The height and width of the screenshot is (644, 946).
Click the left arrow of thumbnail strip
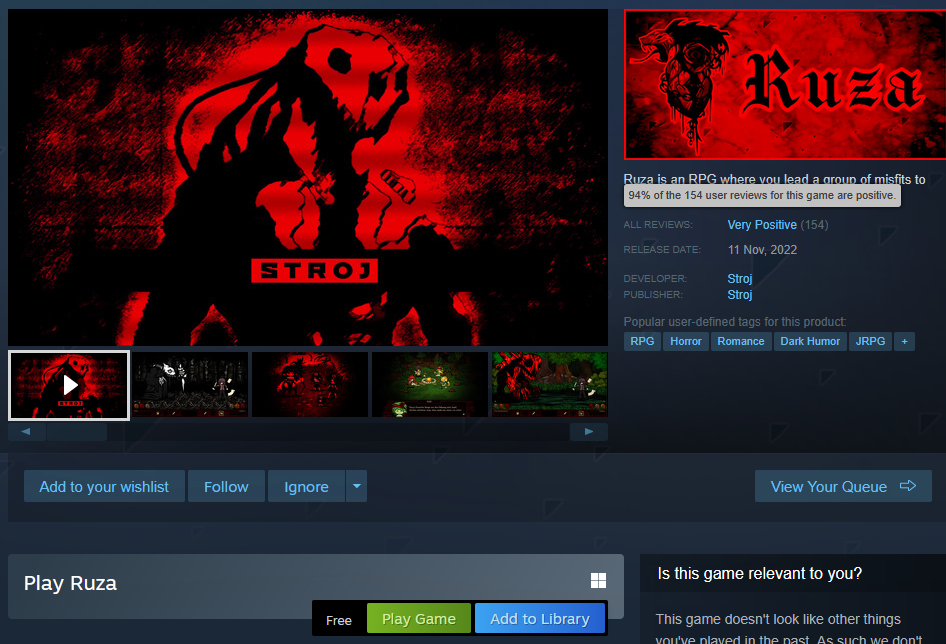point(26,432)
